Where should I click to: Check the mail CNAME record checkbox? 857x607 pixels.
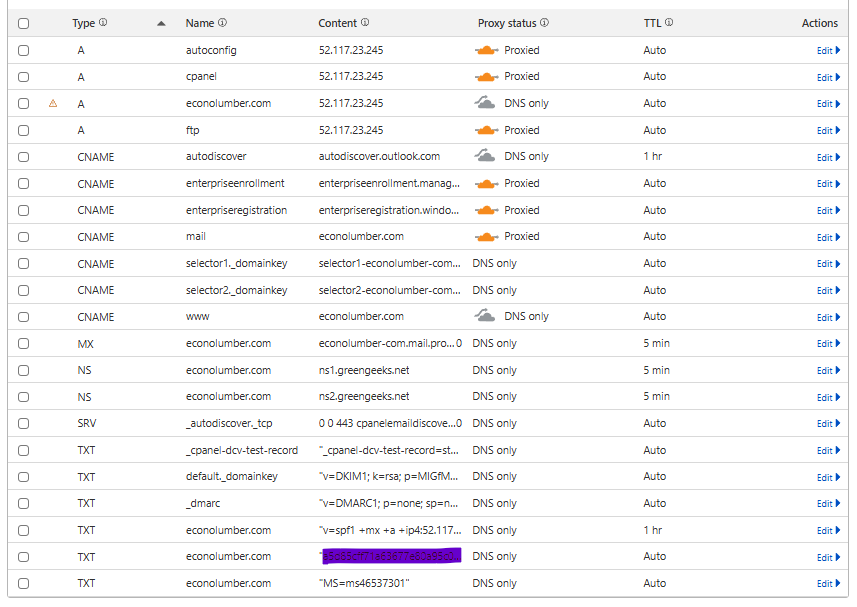click(24, 237)
